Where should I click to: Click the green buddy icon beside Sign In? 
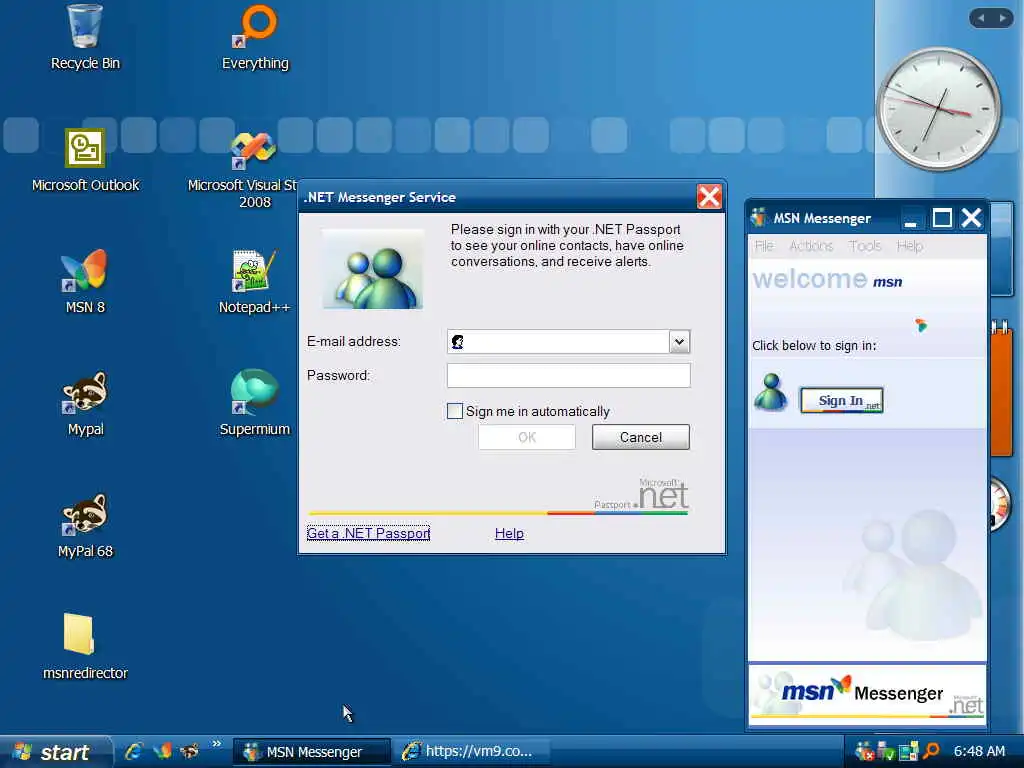[771, 392]
